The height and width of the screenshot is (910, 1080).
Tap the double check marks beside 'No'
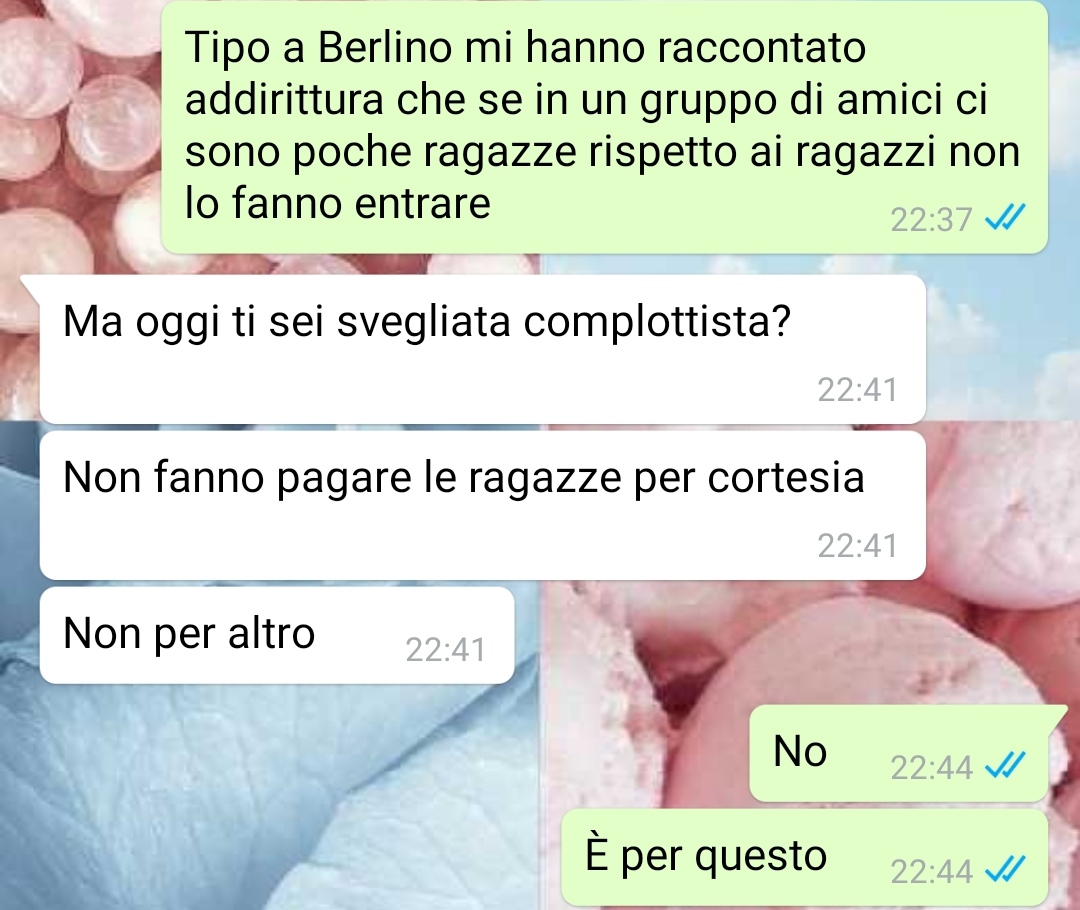[x=1005, y=765]
